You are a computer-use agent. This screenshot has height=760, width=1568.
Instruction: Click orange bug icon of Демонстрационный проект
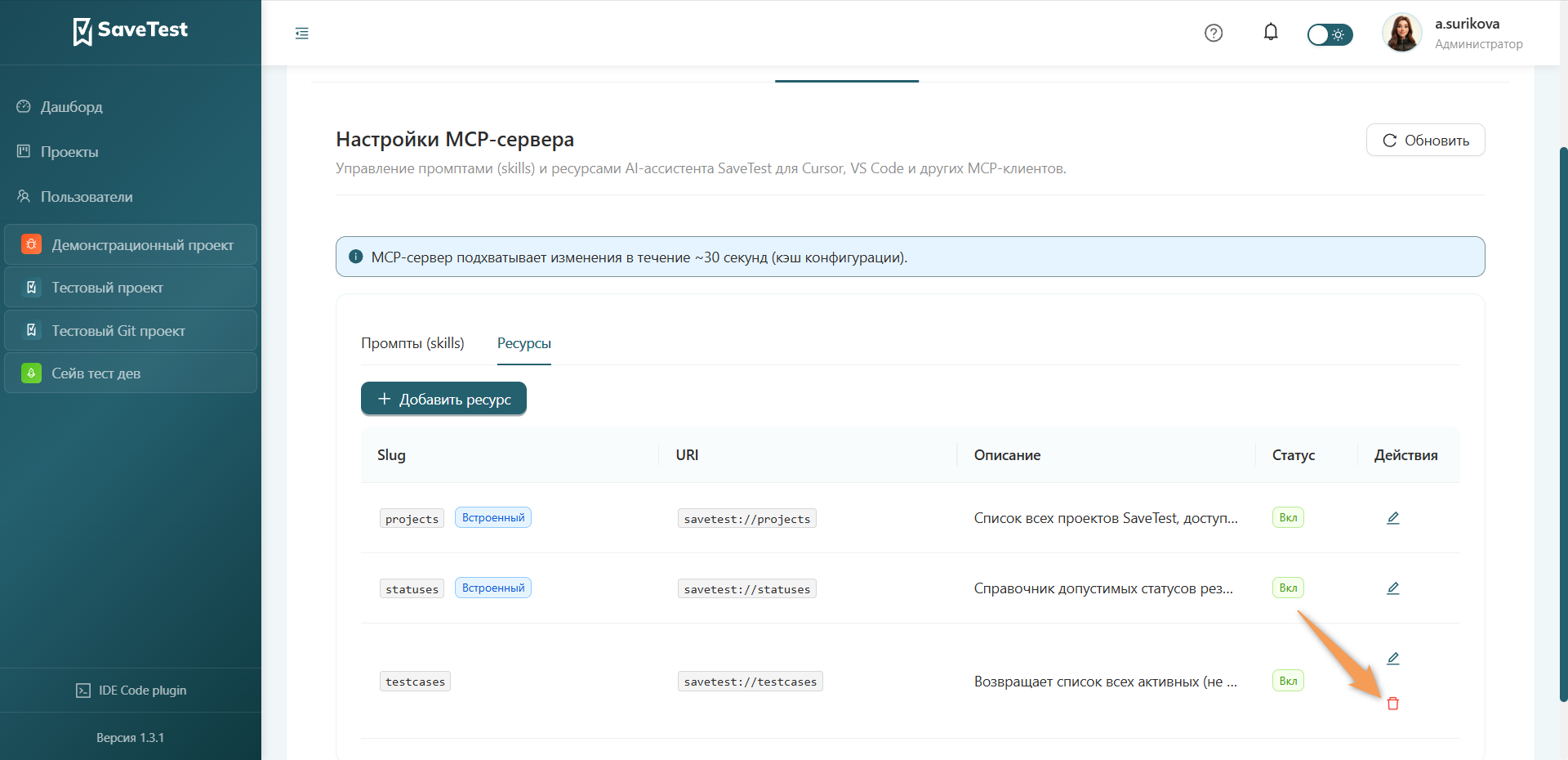click(31, 244)
